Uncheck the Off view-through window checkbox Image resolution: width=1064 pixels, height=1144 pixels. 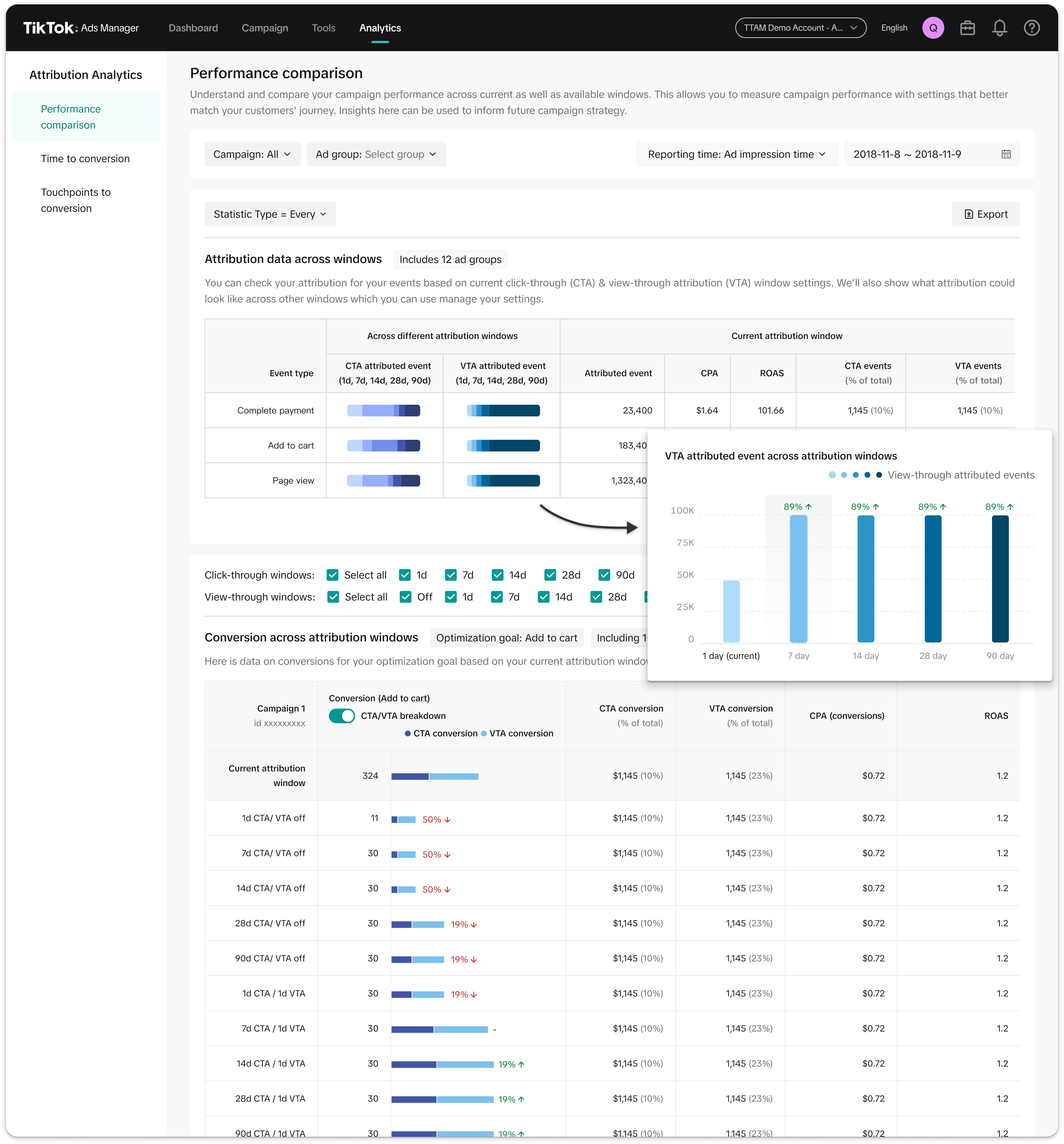pos(405,597)
